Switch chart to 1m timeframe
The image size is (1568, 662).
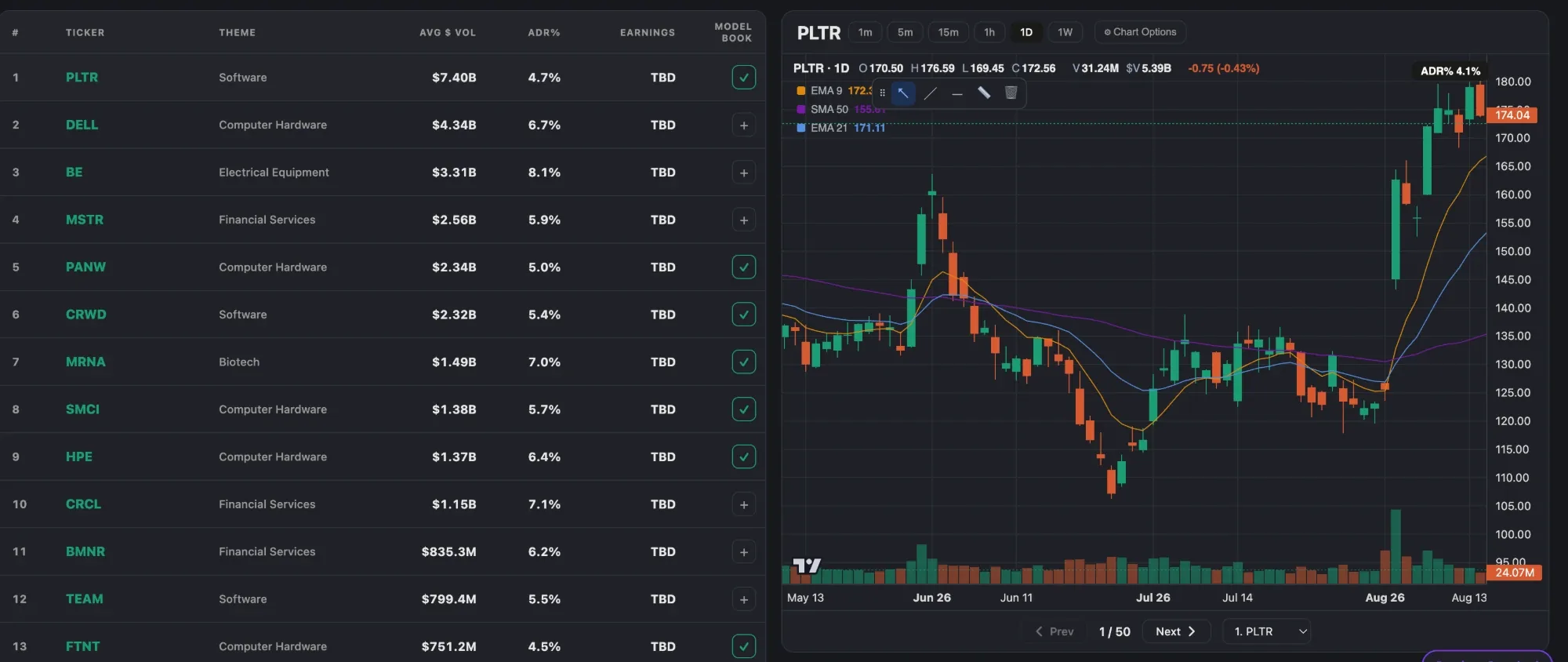click(865, 32)
